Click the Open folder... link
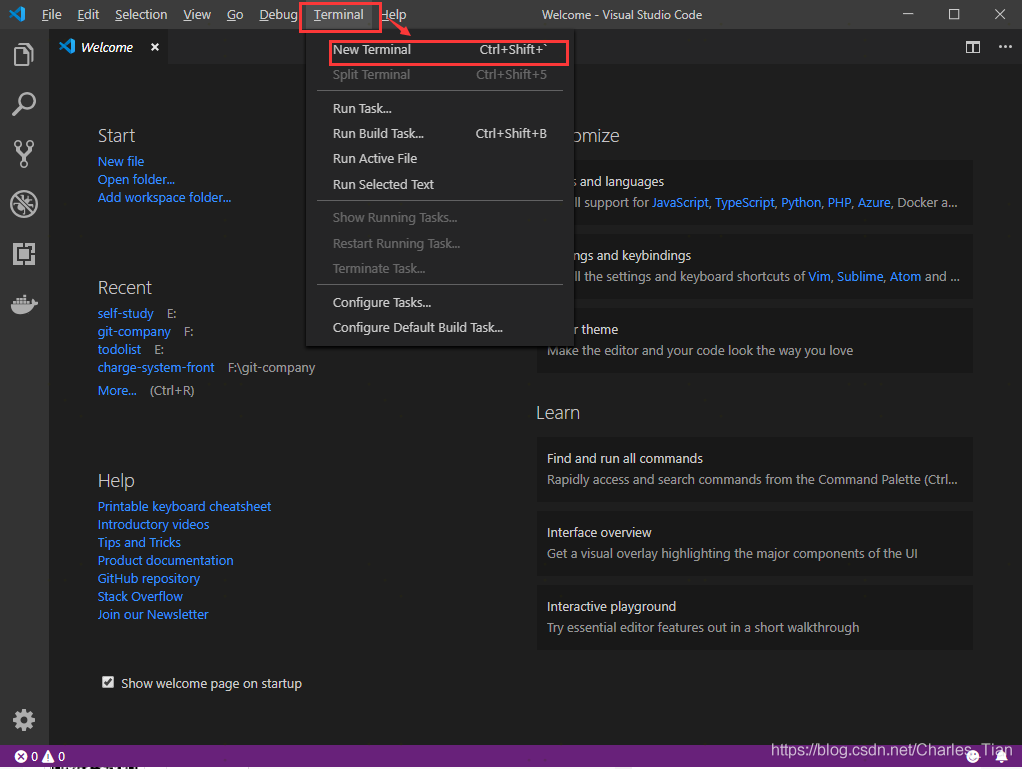The width and height of the screenshot is (1022, 769). tap(136, 179)
